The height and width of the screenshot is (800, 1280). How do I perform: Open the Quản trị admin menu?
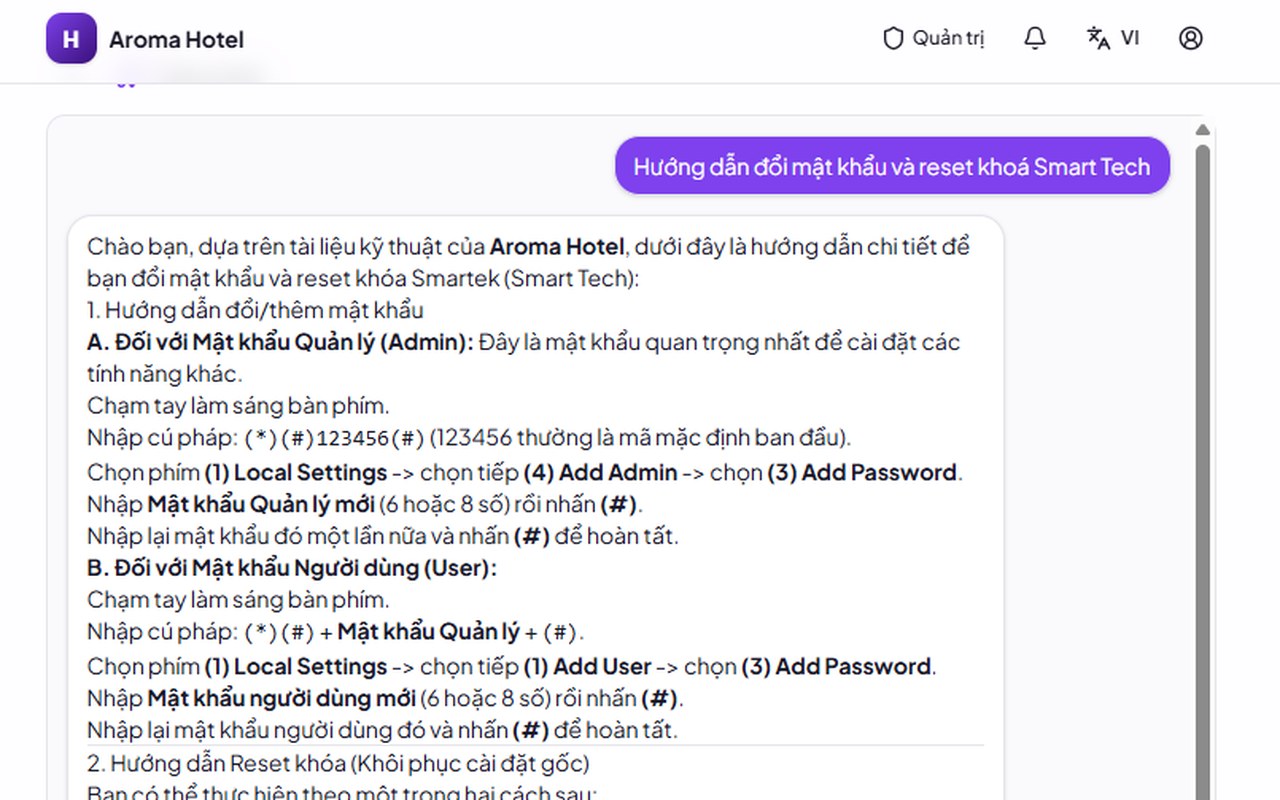934,39
